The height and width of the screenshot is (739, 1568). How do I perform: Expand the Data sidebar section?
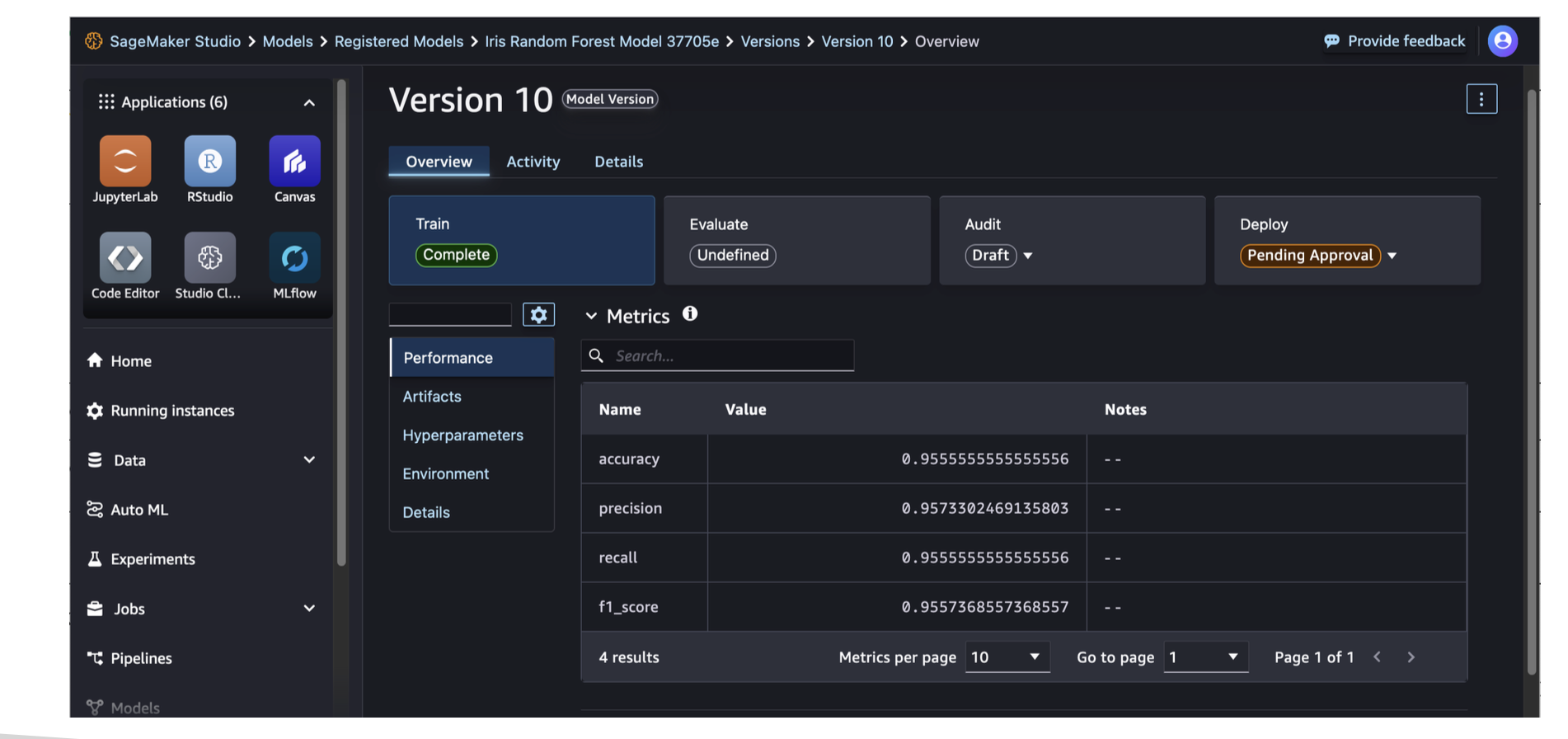pos(309,460)
